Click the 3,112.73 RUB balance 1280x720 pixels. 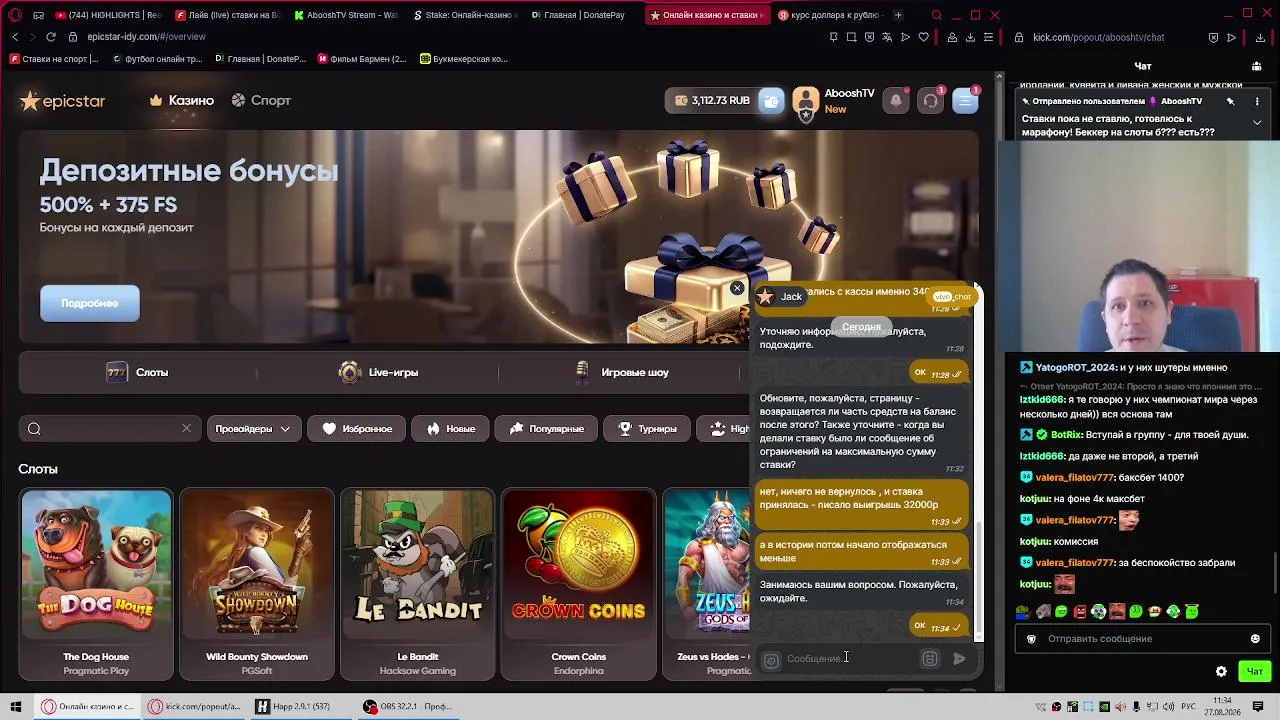[x=712, y=101]
